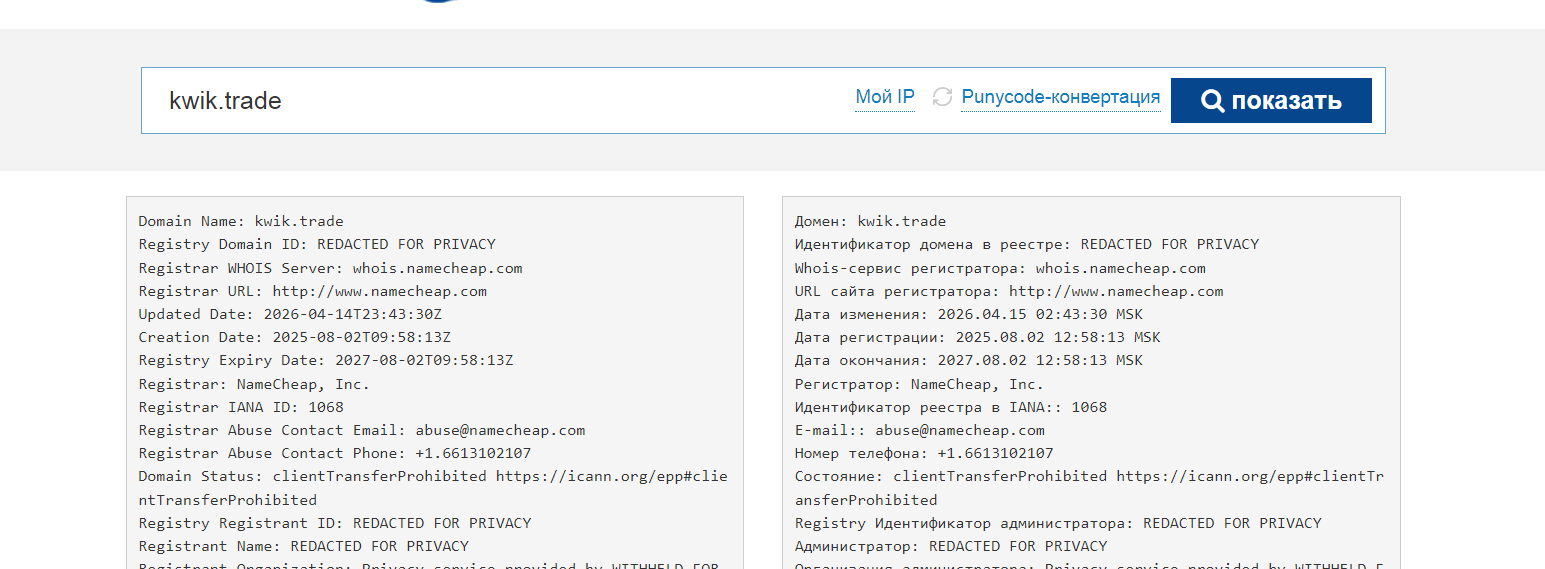
Task: Click the показать search button
Action: tap(1271, 100)
